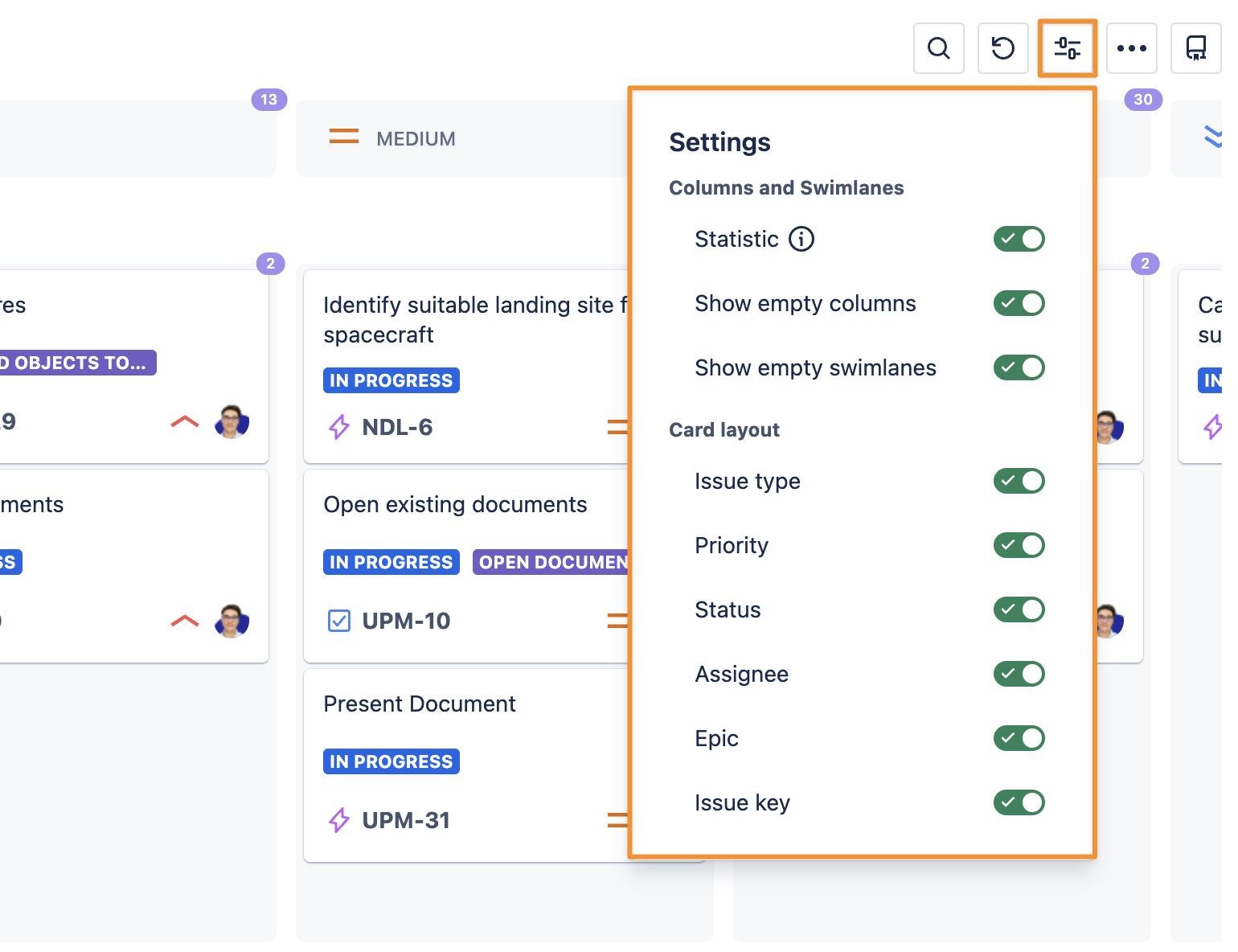This screenshot has width=1238, height=952.
Task: Close the settings sliders button
Action: click(x=1067, y=48)
